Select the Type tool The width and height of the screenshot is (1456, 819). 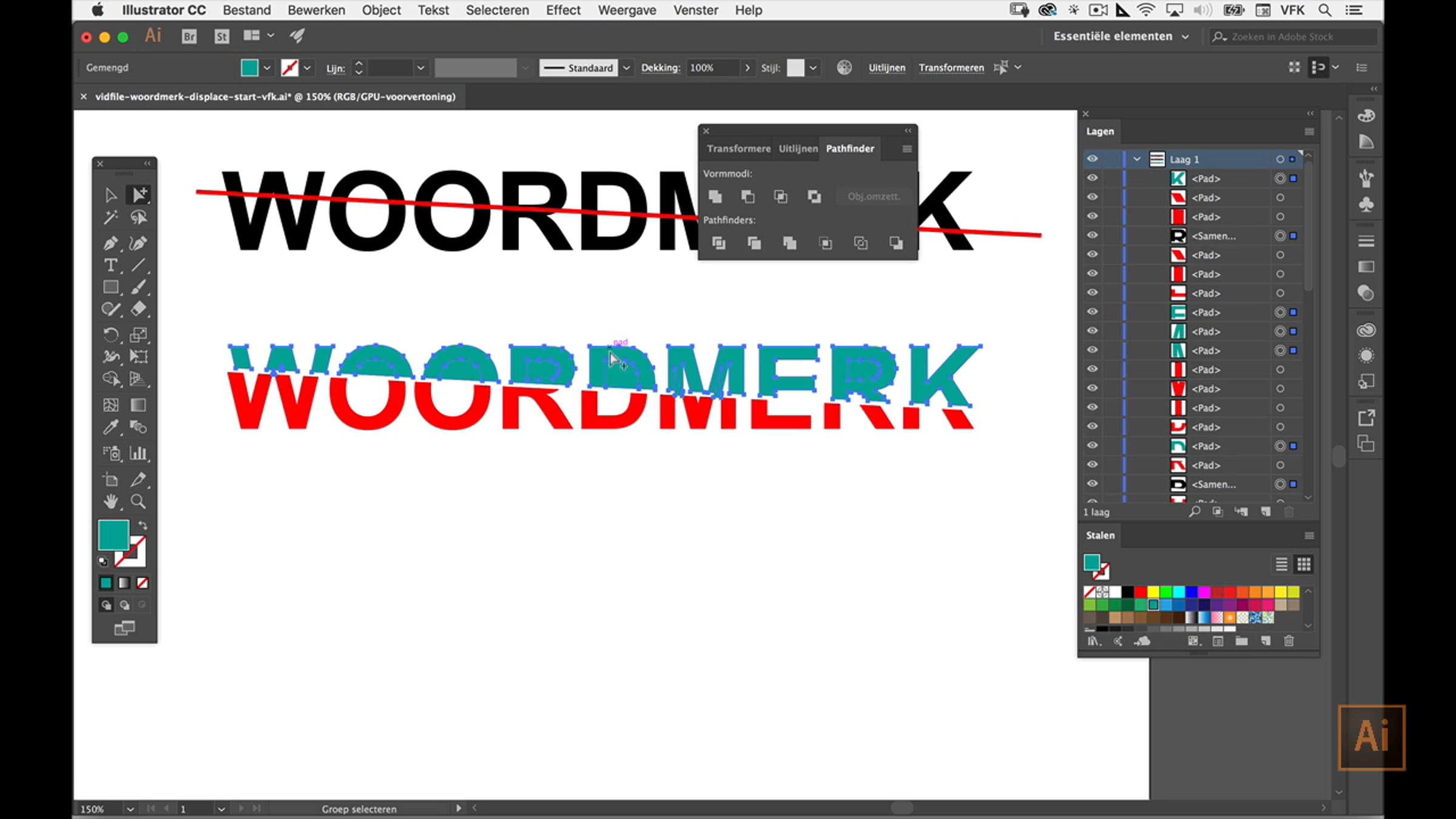click(110, 265)
